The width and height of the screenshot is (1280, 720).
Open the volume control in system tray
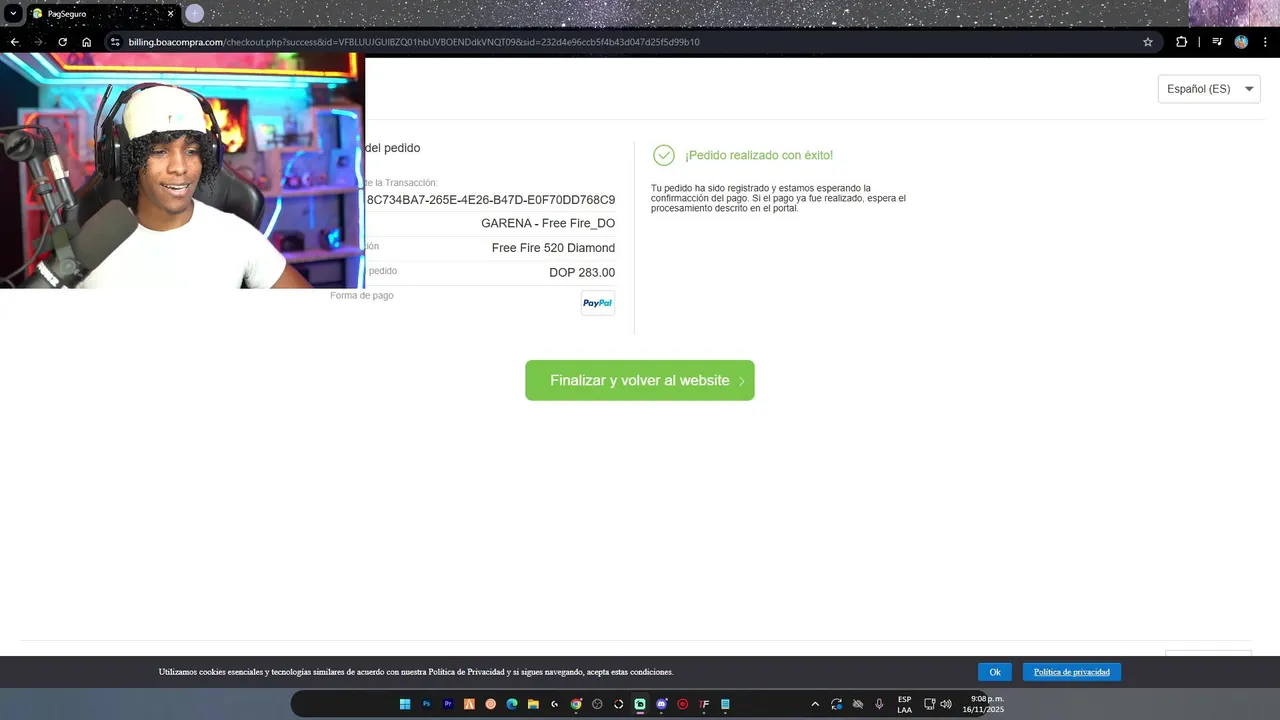tap(946, 704)
